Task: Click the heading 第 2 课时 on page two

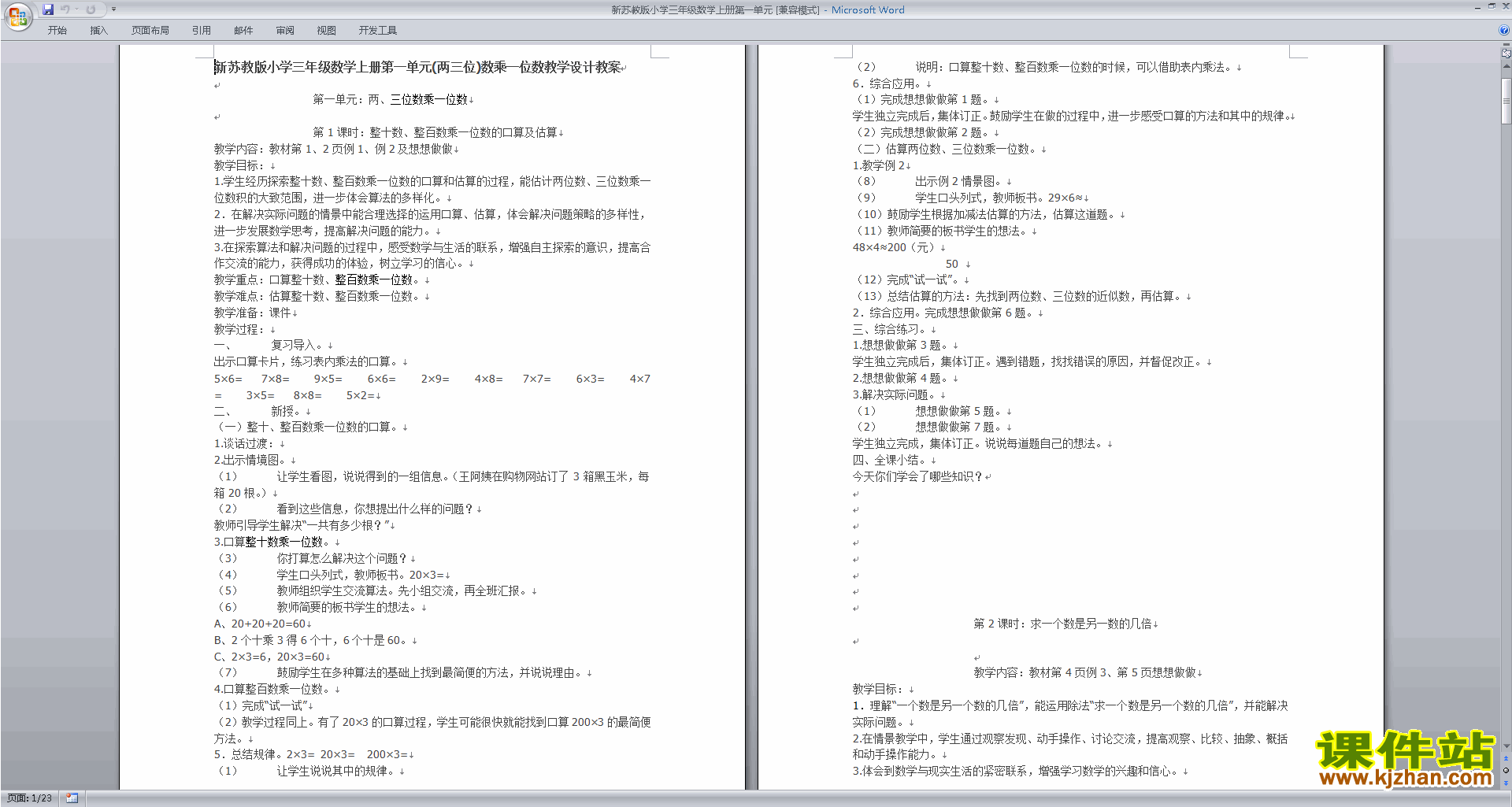Action: point(1063,624)
